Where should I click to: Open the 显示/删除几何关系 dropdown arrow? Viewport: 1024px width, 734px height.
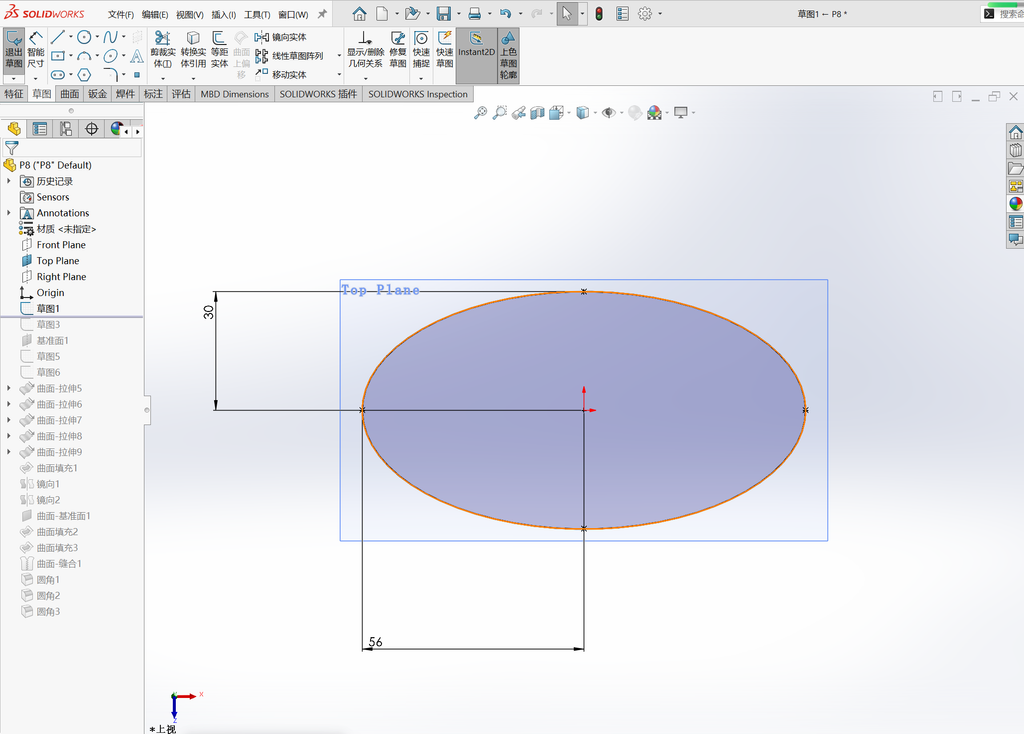(365, 78)
